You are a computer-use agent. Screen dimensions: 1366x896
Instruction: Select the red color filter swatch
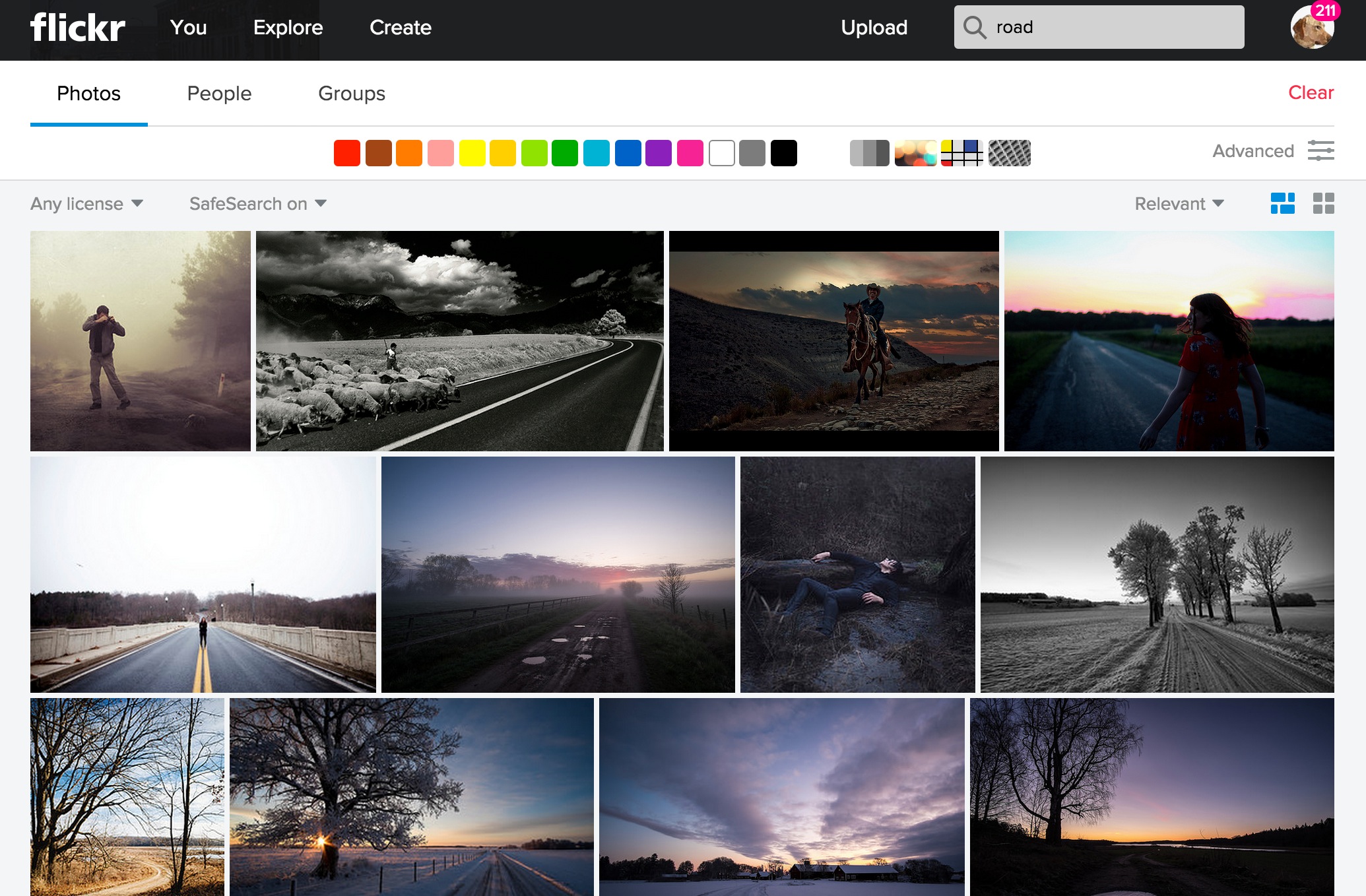(x=346, y=153)
